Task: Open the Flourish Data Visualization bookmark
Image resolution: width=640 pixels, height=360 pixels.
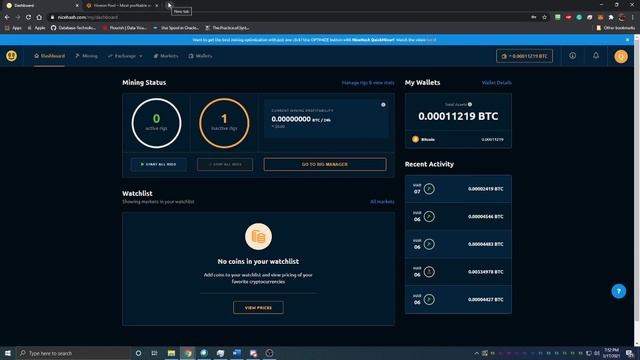Action: click(x=125, y=28)
